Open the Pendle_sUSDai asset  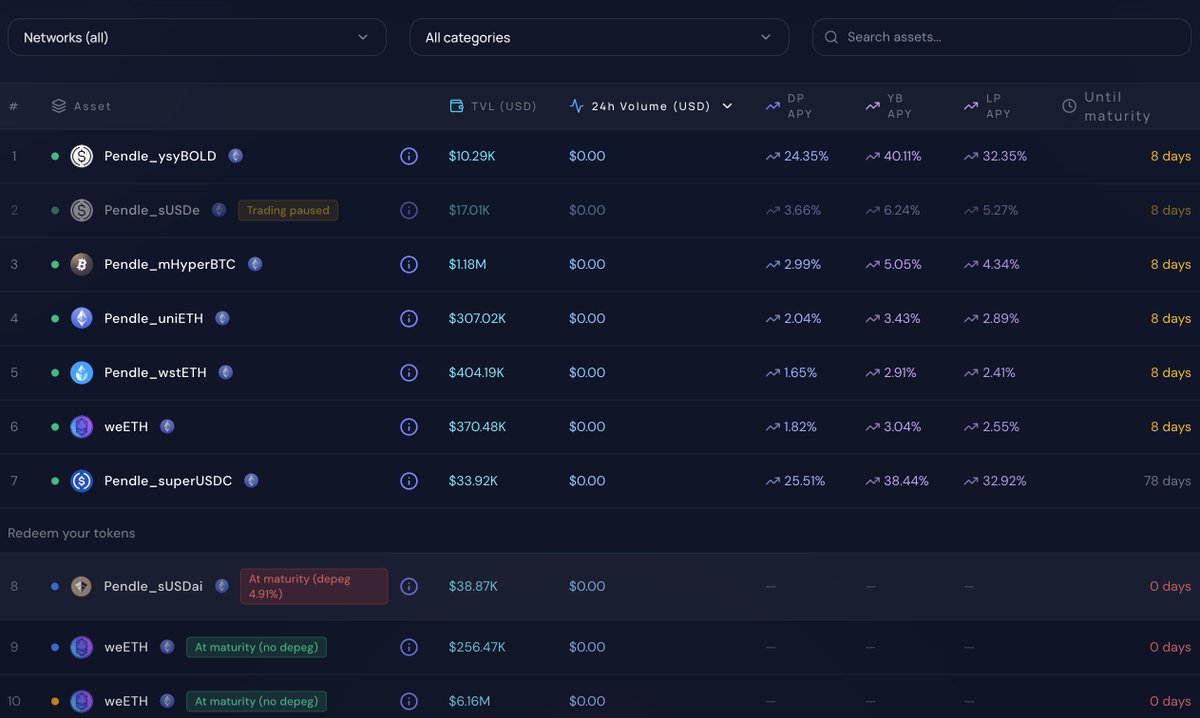(154, 586)
